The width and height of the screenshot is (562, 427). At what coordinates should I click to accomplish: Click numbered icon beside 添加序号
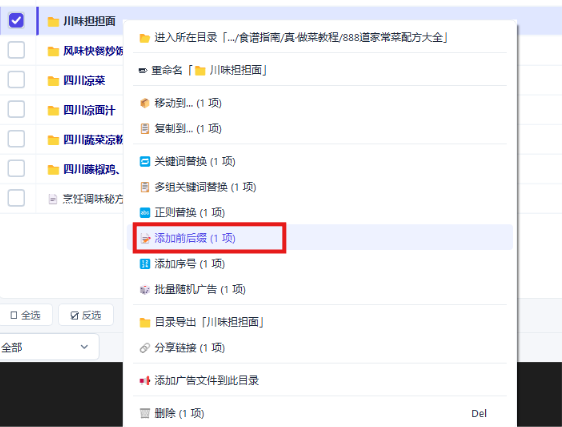click(x=144, y=264)
